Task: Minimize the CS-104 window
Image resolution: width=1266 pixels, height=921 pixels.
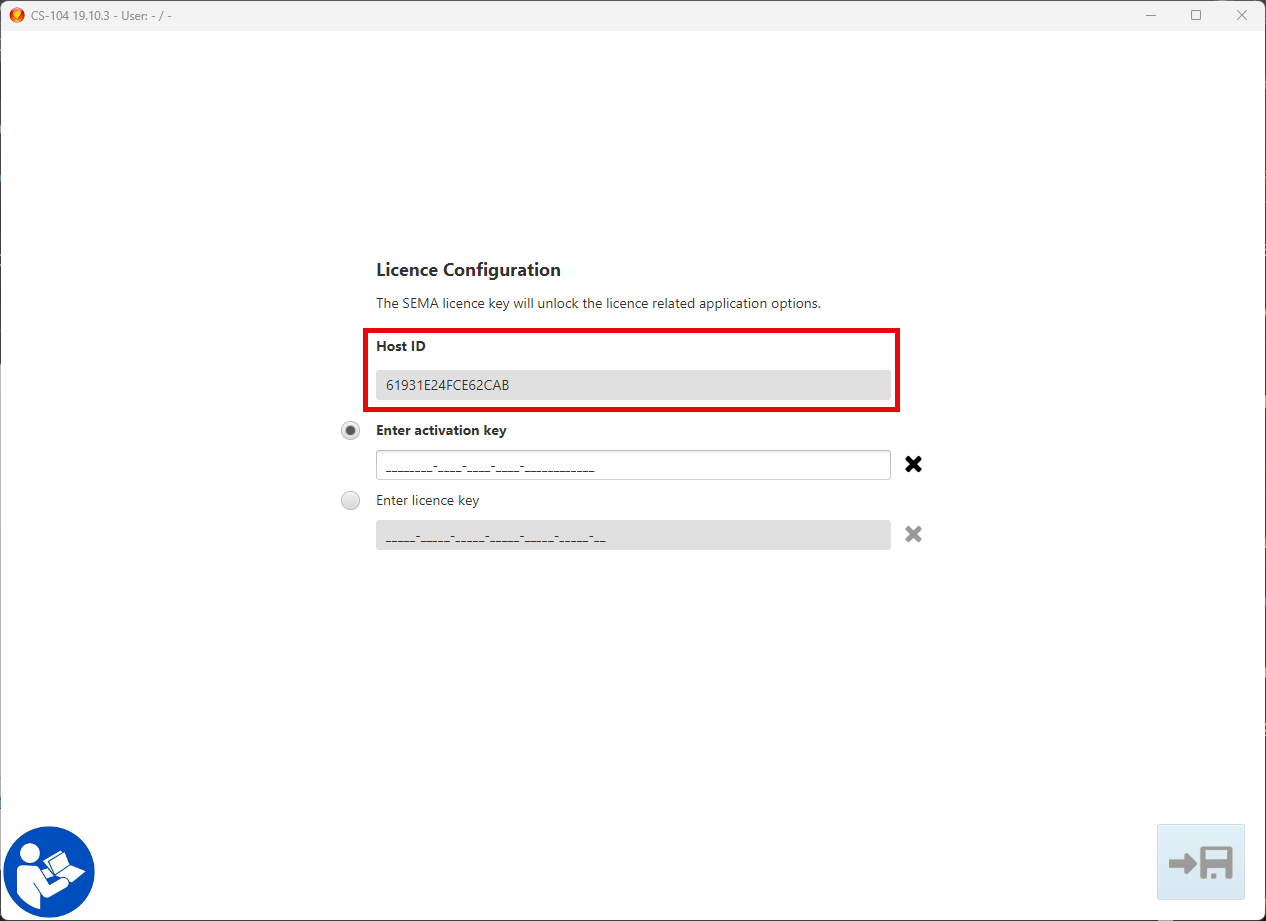Action: click(x=1152, y=16)
